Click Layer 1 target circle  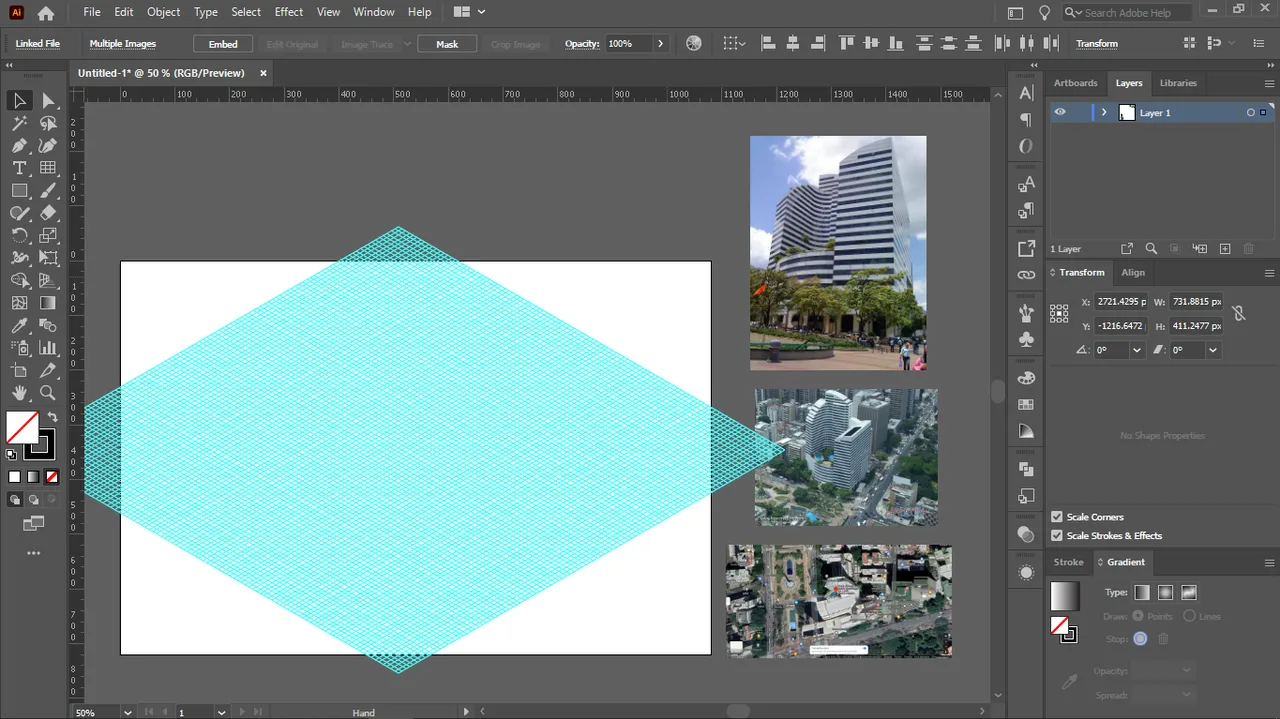pyautogui.click(x=1250, y=113)
